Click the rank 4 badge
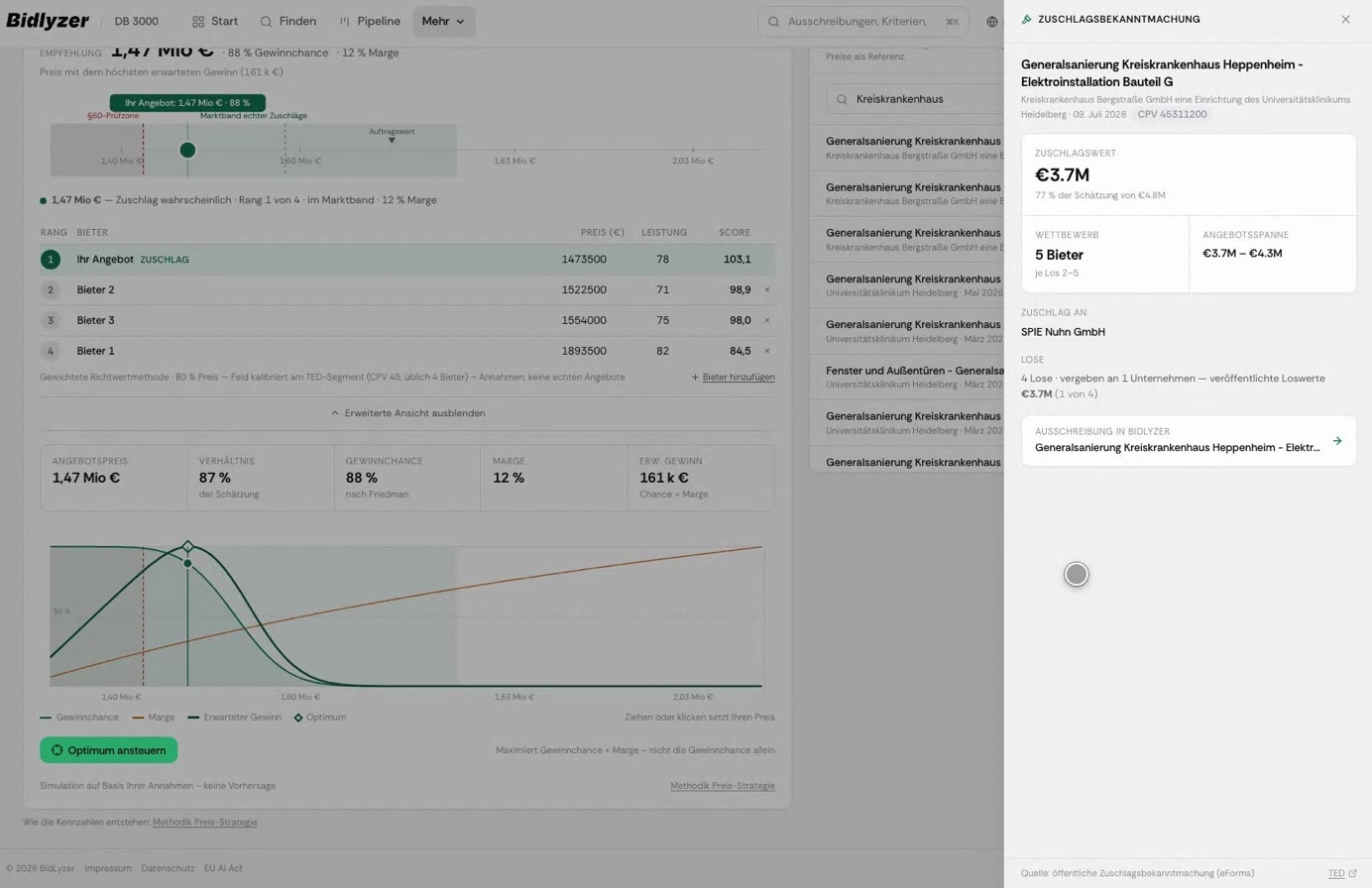This screenshot has height=888, width=1372. click(x=51, y=351)
